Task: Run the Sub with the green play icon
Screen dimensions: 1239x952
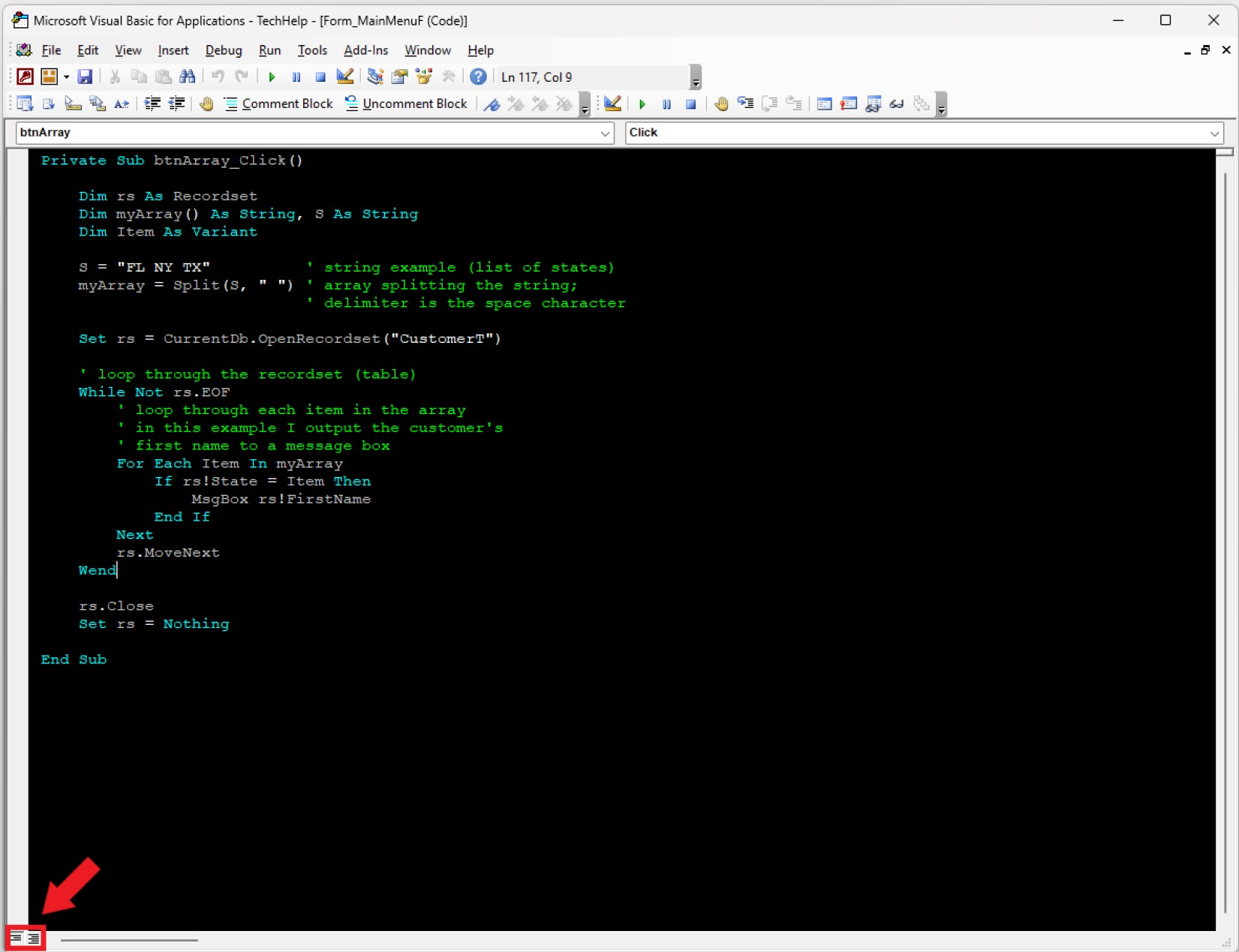Action: 272,77
